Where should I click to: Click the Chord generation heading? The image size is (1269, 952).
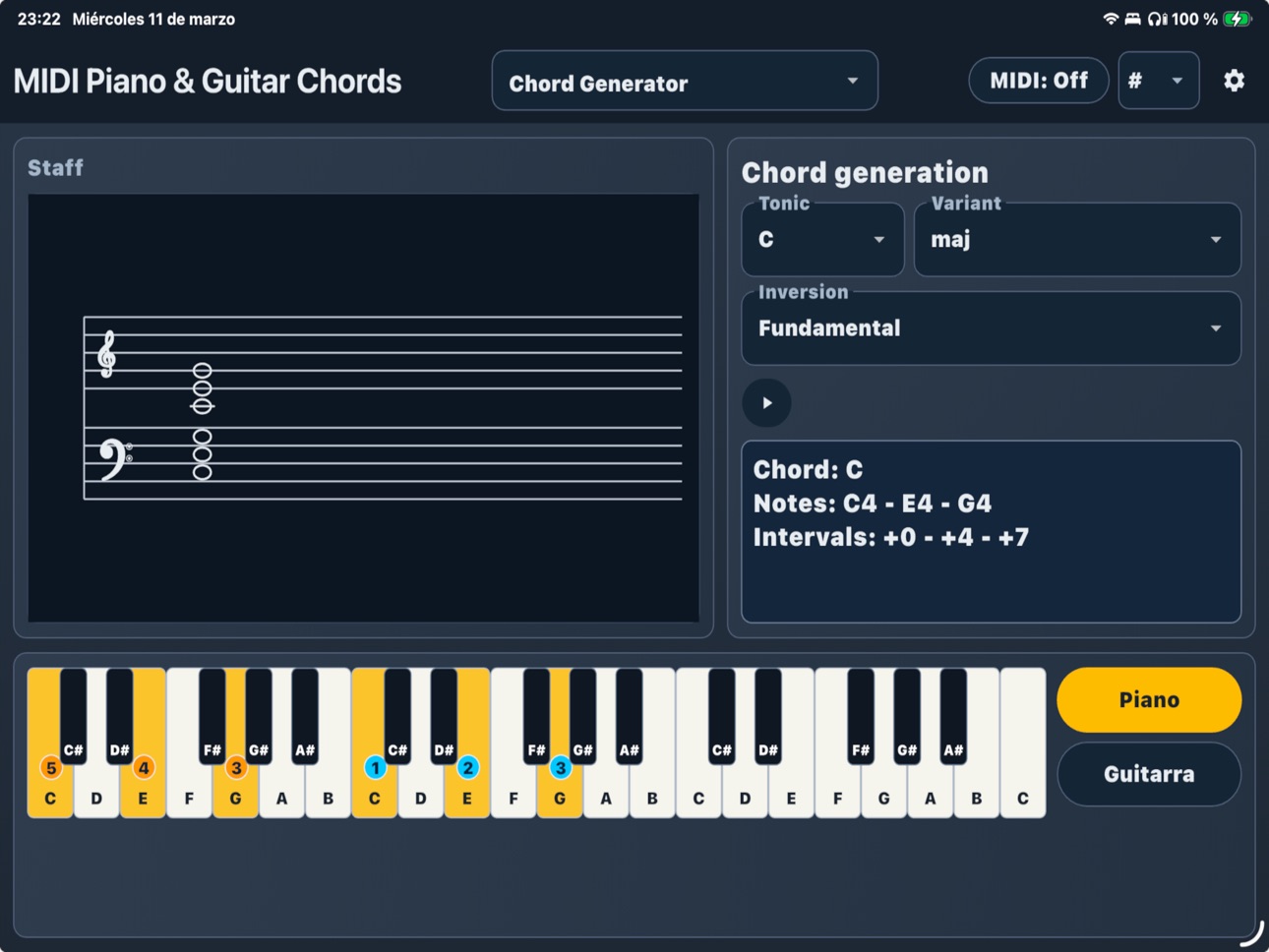click(865, 172)
